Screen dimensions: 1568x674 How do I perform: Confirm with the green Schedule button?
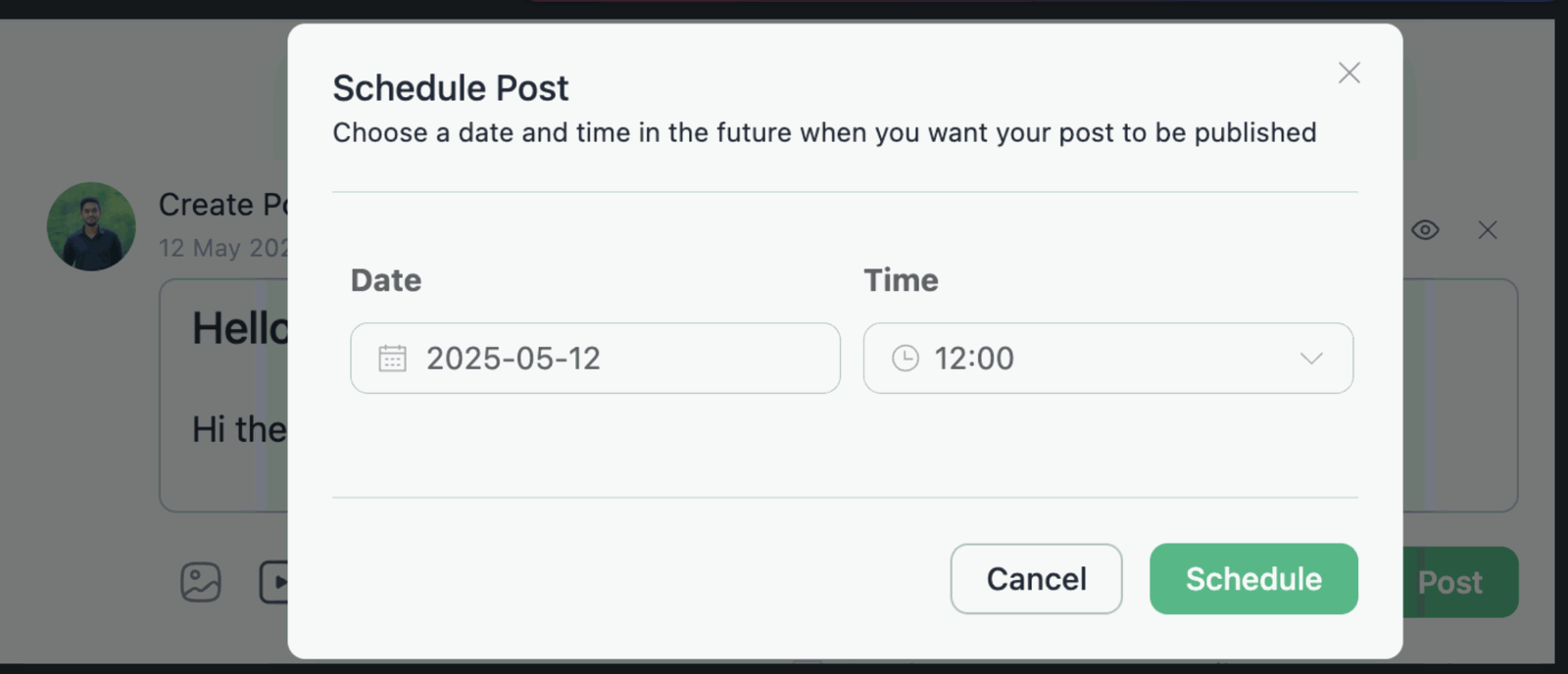click(x=1253, y=579)
